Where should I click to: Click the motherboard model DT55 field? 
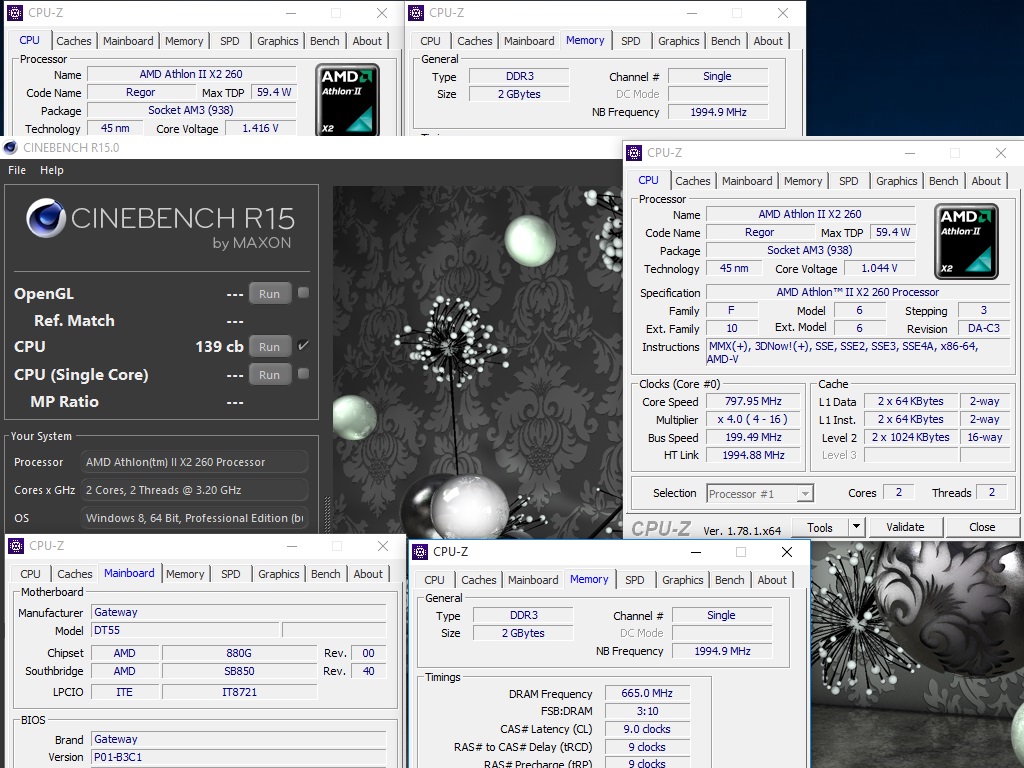click(185, 630)
